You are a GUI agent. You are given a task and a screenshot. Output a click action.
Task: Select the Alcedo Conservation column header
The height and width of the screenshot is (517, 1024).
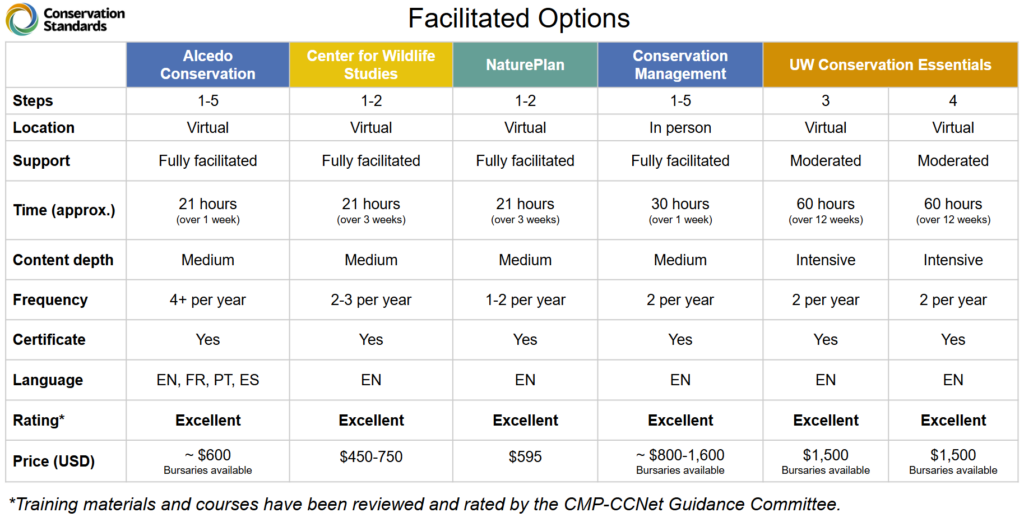(x=208, y=64)
